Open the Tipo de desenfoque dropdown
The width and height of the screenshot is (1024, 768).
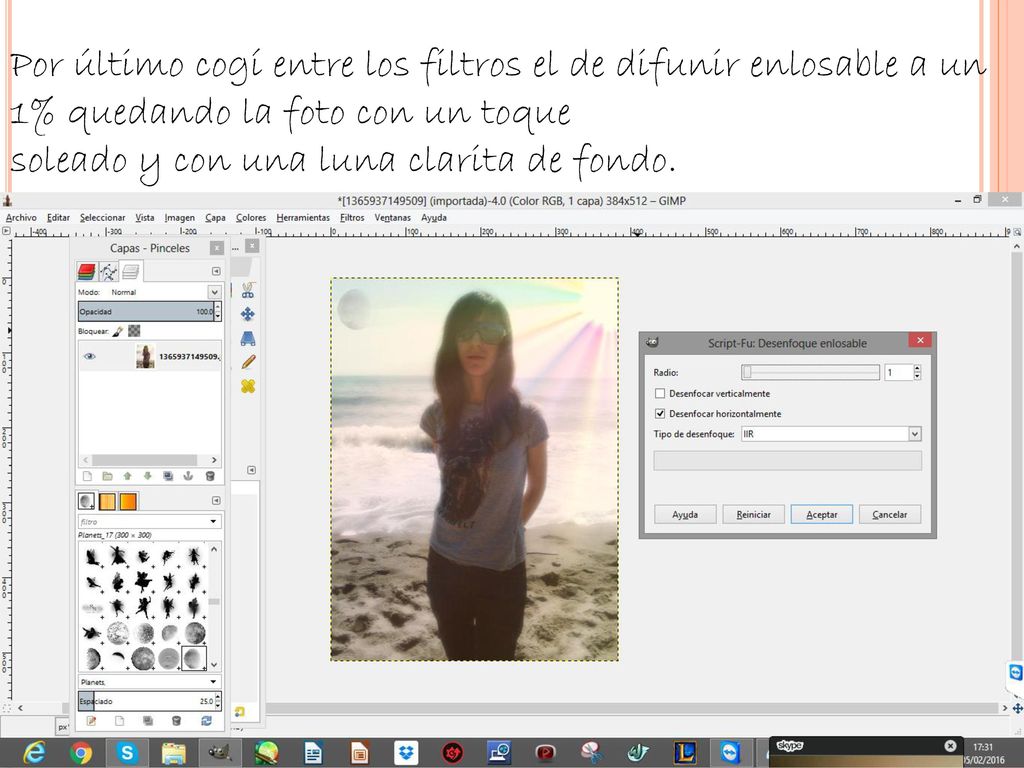831,434
